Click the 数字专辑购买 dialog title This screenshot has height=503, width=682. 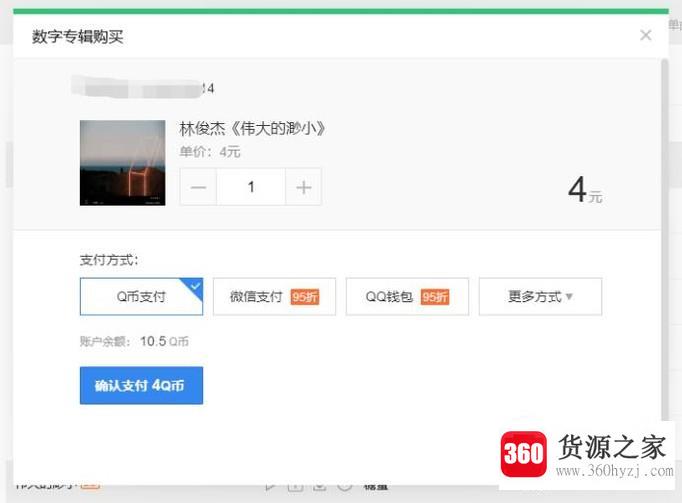pos(77,37)
